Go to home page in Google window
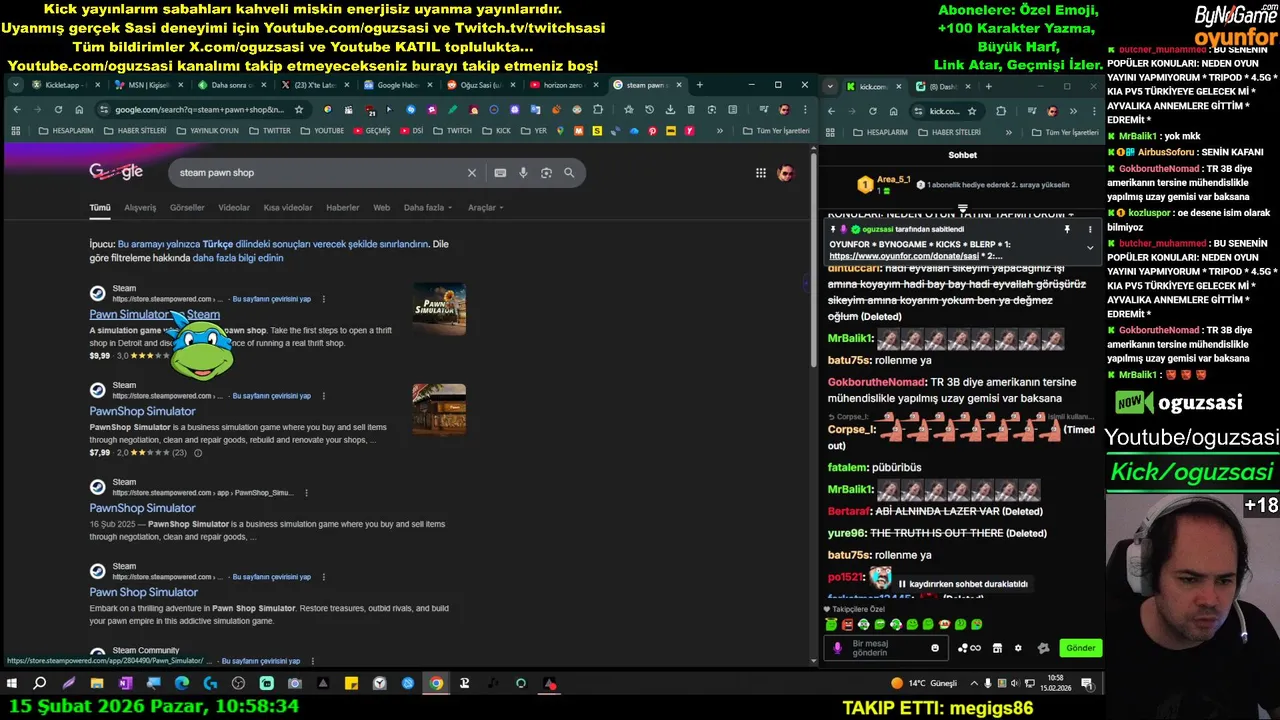The image size is (1280, 720). click(79, 110)
